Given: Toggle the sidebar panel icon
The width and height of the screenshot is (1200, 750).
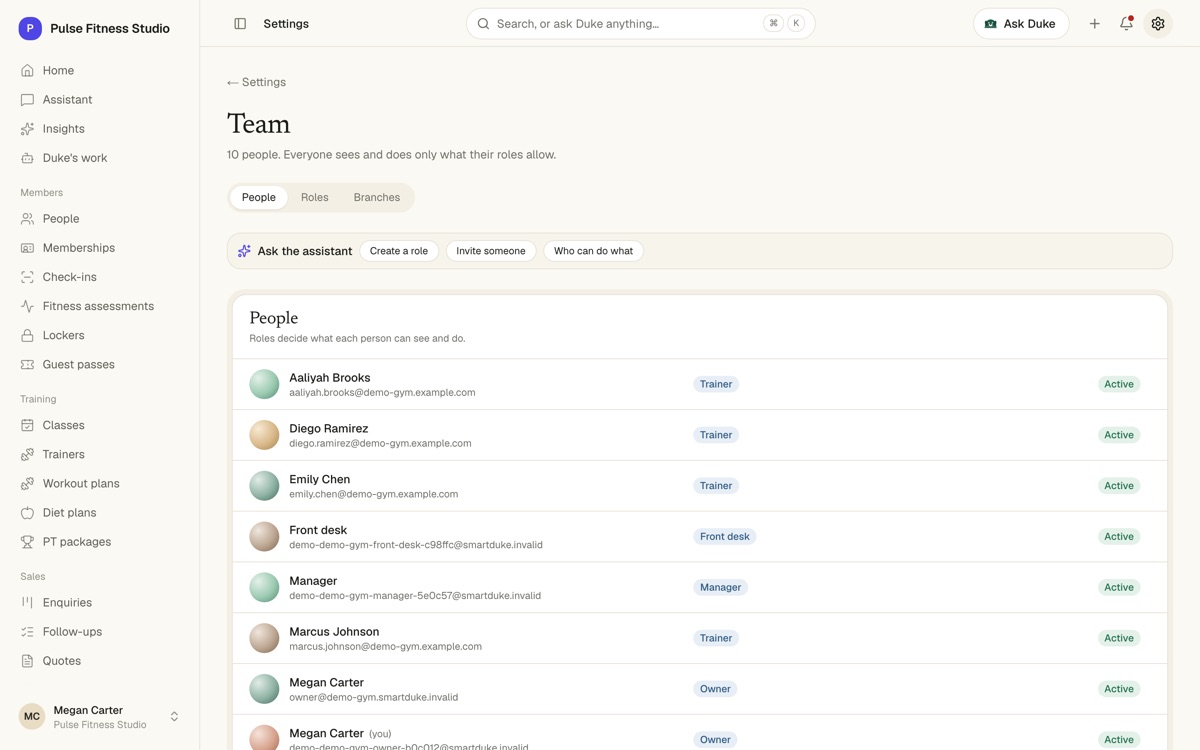Looking at the screenshot, I should tap(240, 24).
